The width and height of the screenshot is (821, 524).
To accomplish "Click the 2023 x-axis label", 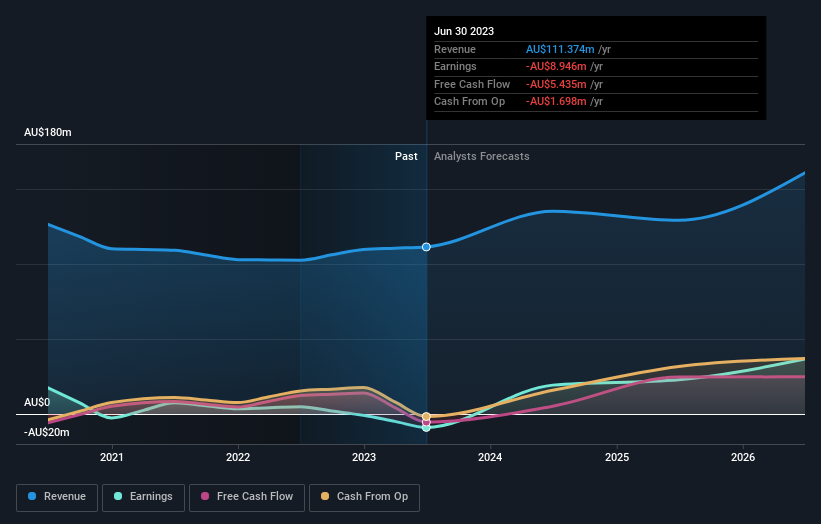I will (x=364, y=457).
